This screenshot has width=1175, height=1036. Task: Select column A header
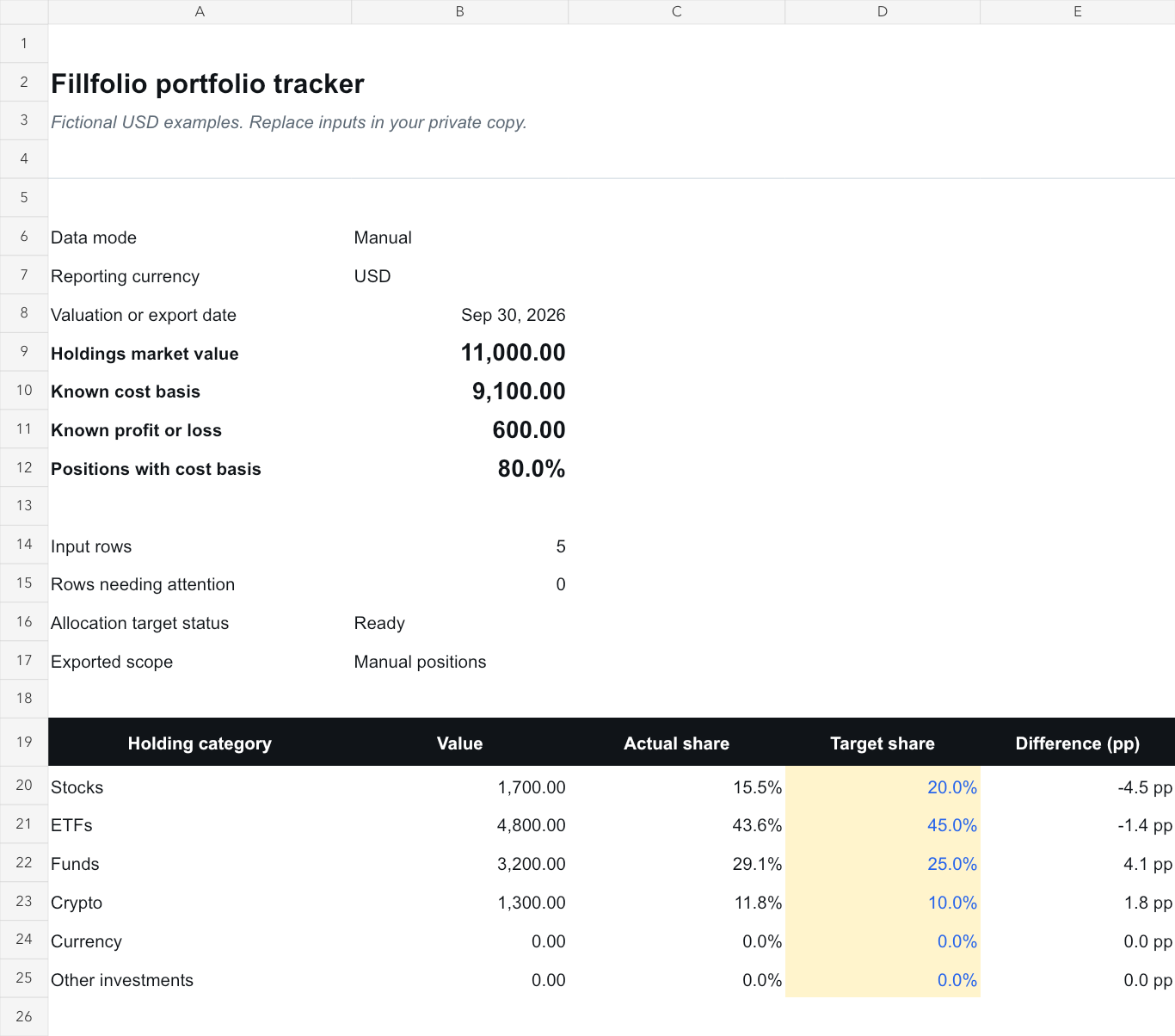tap(200, 12)
